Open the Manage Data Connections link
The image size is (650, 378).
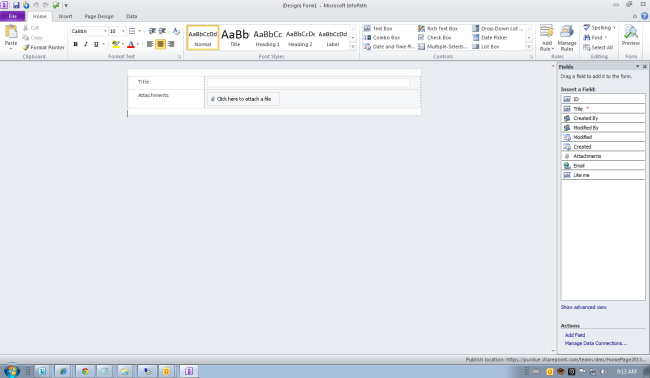coord(596,343)
